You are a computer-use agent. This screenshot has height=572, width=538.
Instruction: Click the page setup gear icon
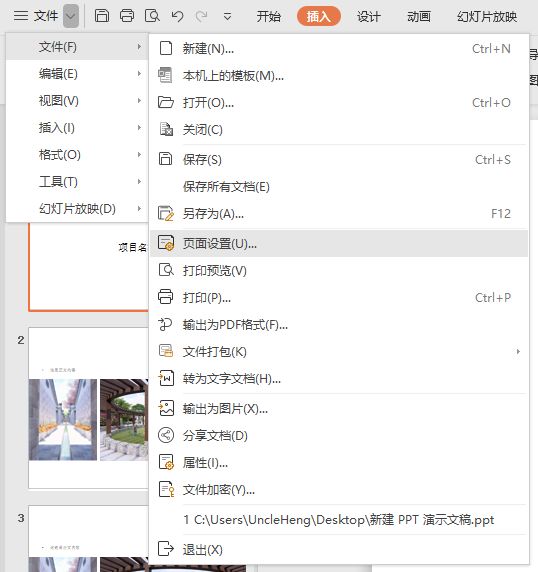tap(166, 243)
